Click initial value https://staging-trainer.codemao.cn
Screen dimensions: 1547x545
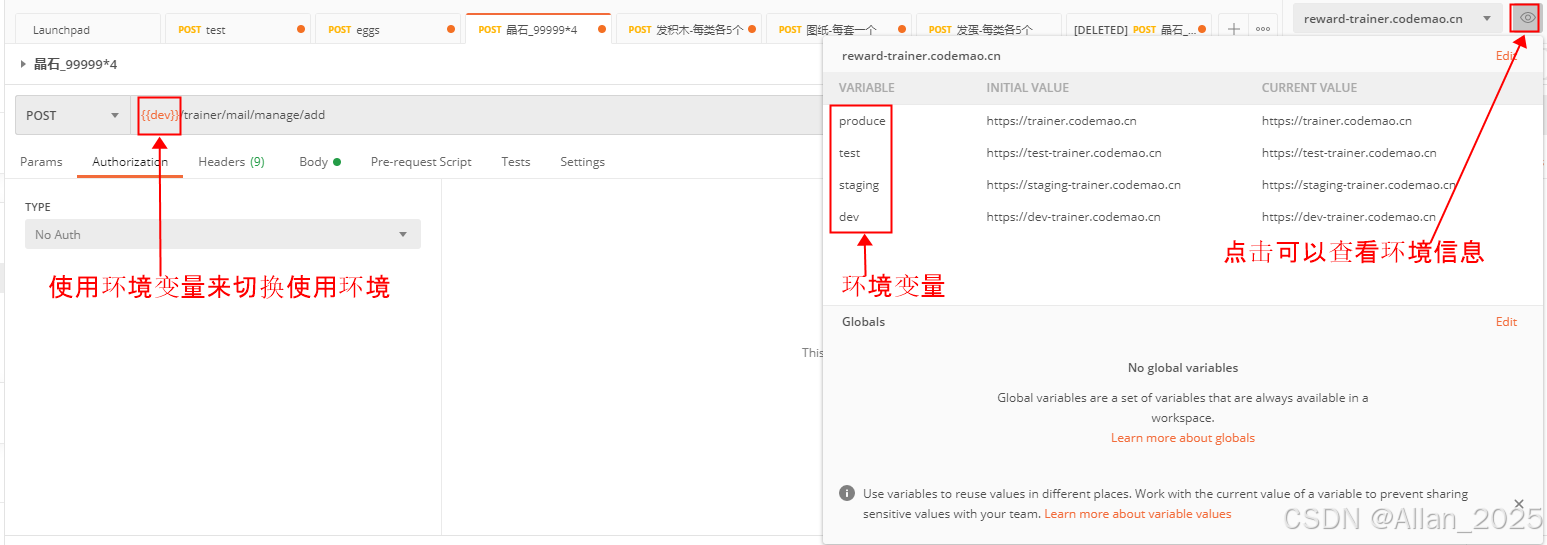click(1083, 185)
